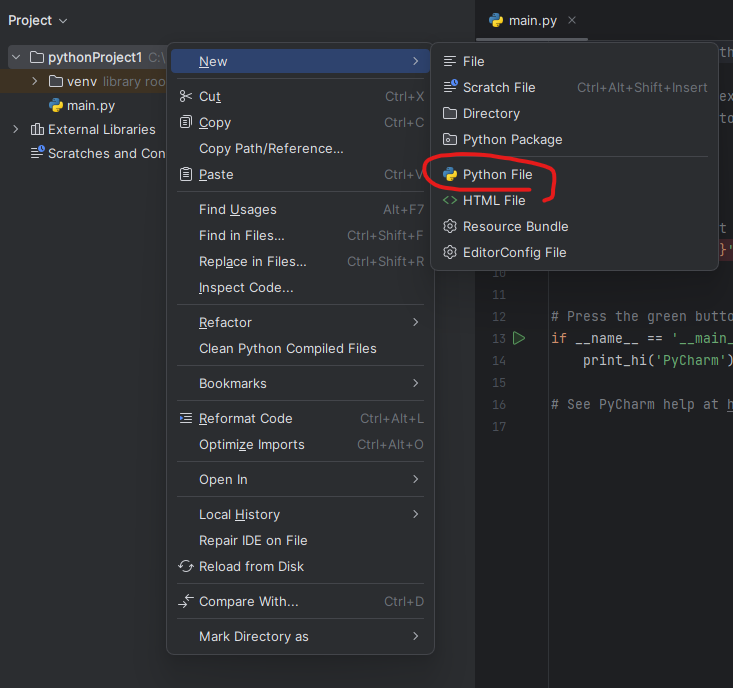This screenshot has height=688, width=733.
Task: Click the External Libraries icon
Action: [37, 129]
